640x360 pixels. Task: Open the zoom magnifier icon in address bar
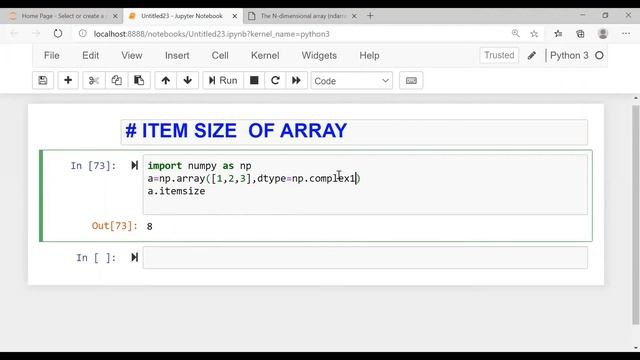[516, 33]
